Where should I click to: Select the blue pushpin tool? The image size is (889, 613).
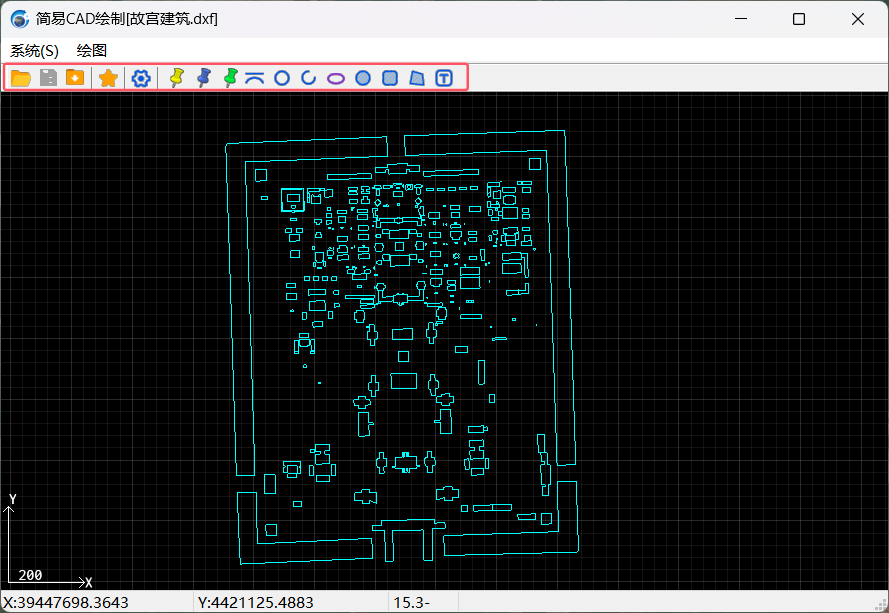click(204, 78)
